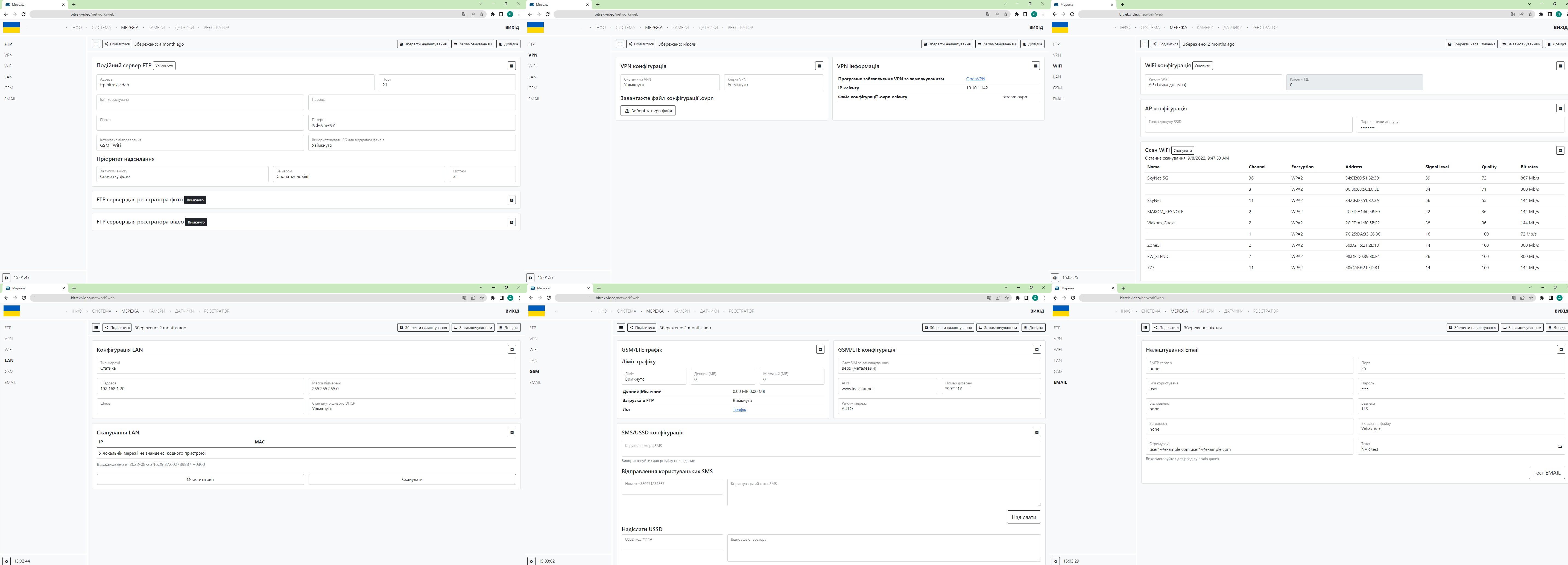Collapse Скан WiFi panel
The height and width of the screenshot is (565, 1568).
pyautogui.click(x=1560, y=150)
